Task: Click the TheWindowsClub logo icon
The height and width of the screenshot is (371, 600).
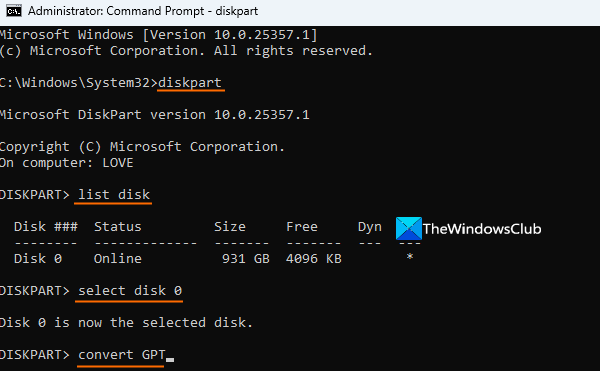Action: click(x=409, y=228)
